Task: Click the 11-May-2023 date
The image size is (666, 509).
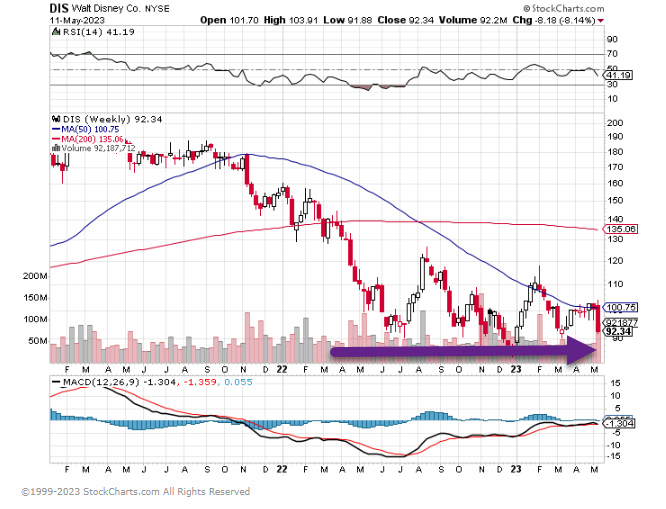Action: (77, 20)
